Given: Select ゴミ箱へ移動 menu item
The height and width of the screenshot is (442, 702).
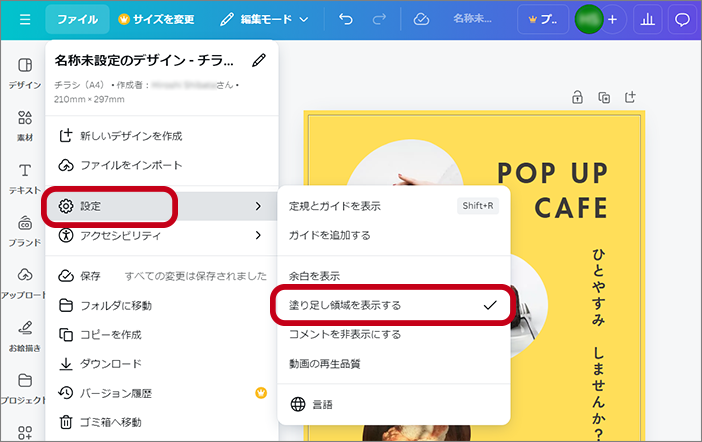Looking at the screenshot, I should pyautogui.click(x=162, y=422).
